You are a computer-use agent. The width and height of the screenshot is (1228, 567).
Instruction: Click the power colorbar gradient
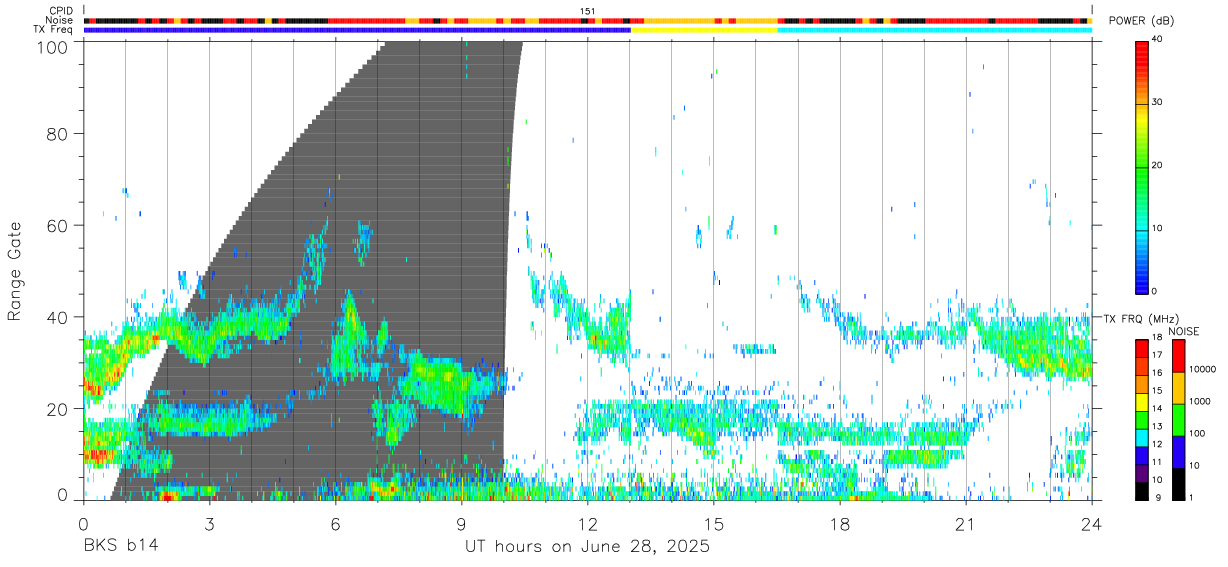[x=1141, y=166]
